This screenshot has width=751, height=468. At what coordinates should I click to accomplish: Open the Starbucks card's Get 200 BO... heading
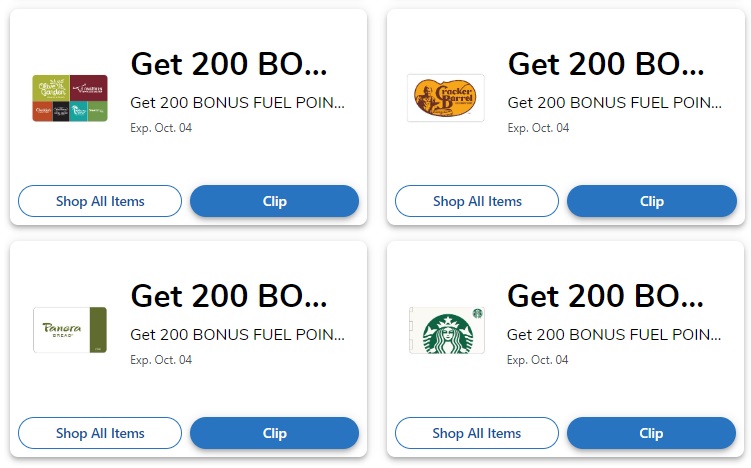coord(605,296)
